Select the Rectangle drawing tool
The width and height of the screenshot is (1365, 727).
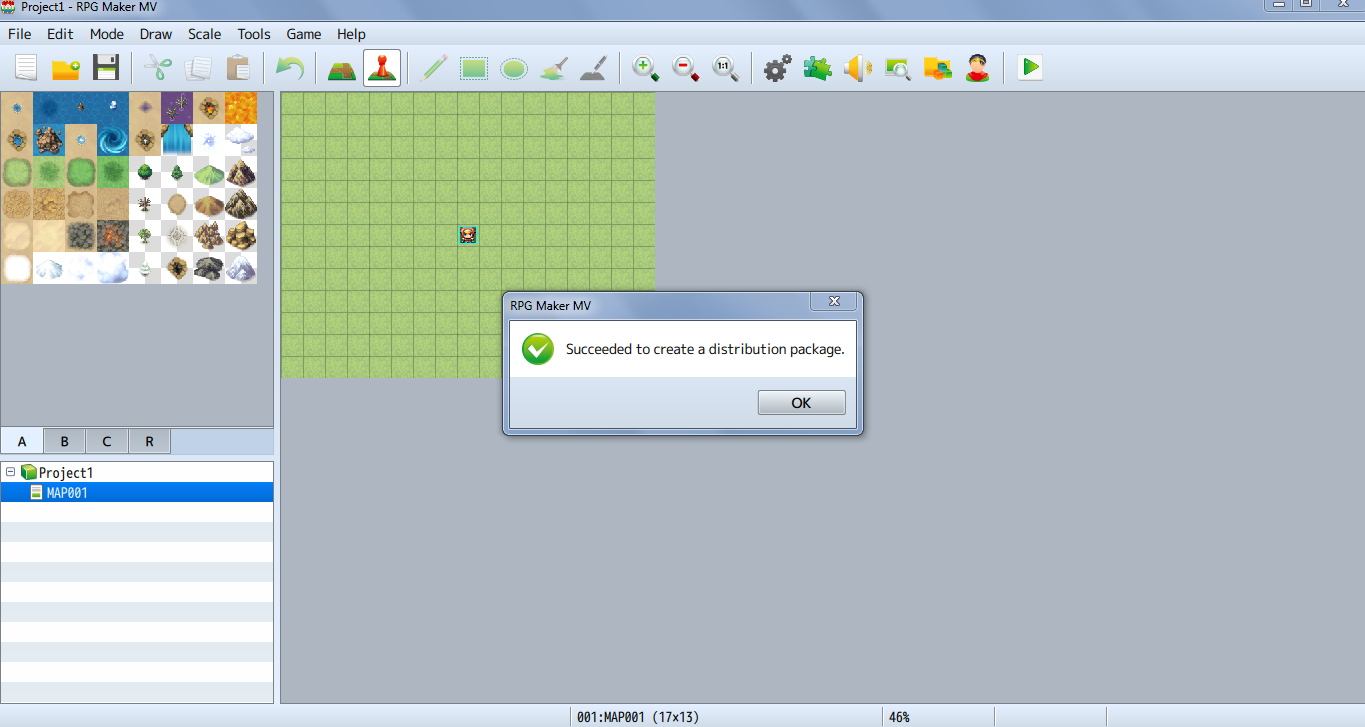tap(474, 68)
